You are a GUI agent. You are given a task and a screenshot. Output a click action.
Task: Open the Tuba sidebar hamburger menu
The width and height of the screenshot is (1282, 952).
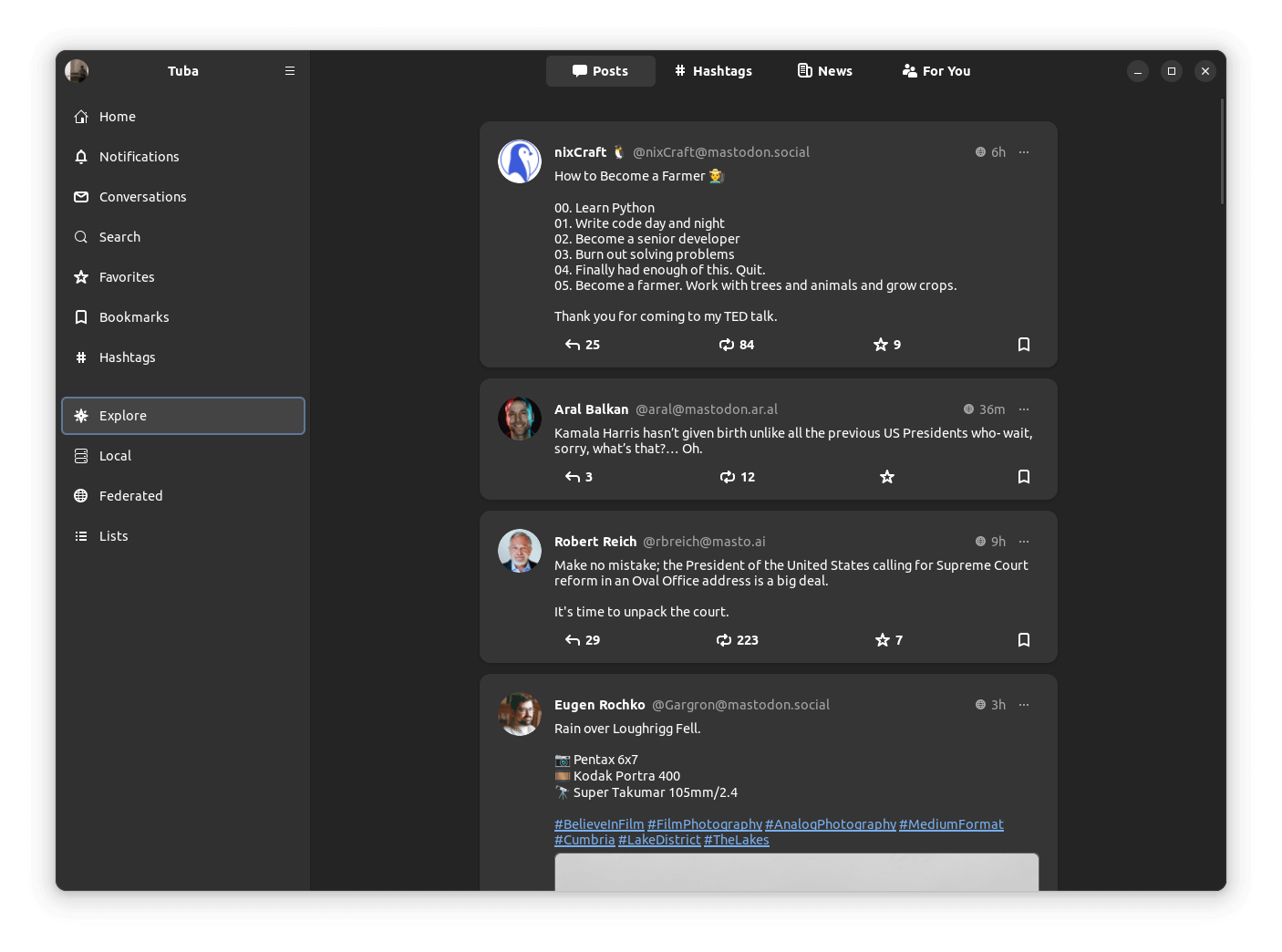click(x=290, y=71)
